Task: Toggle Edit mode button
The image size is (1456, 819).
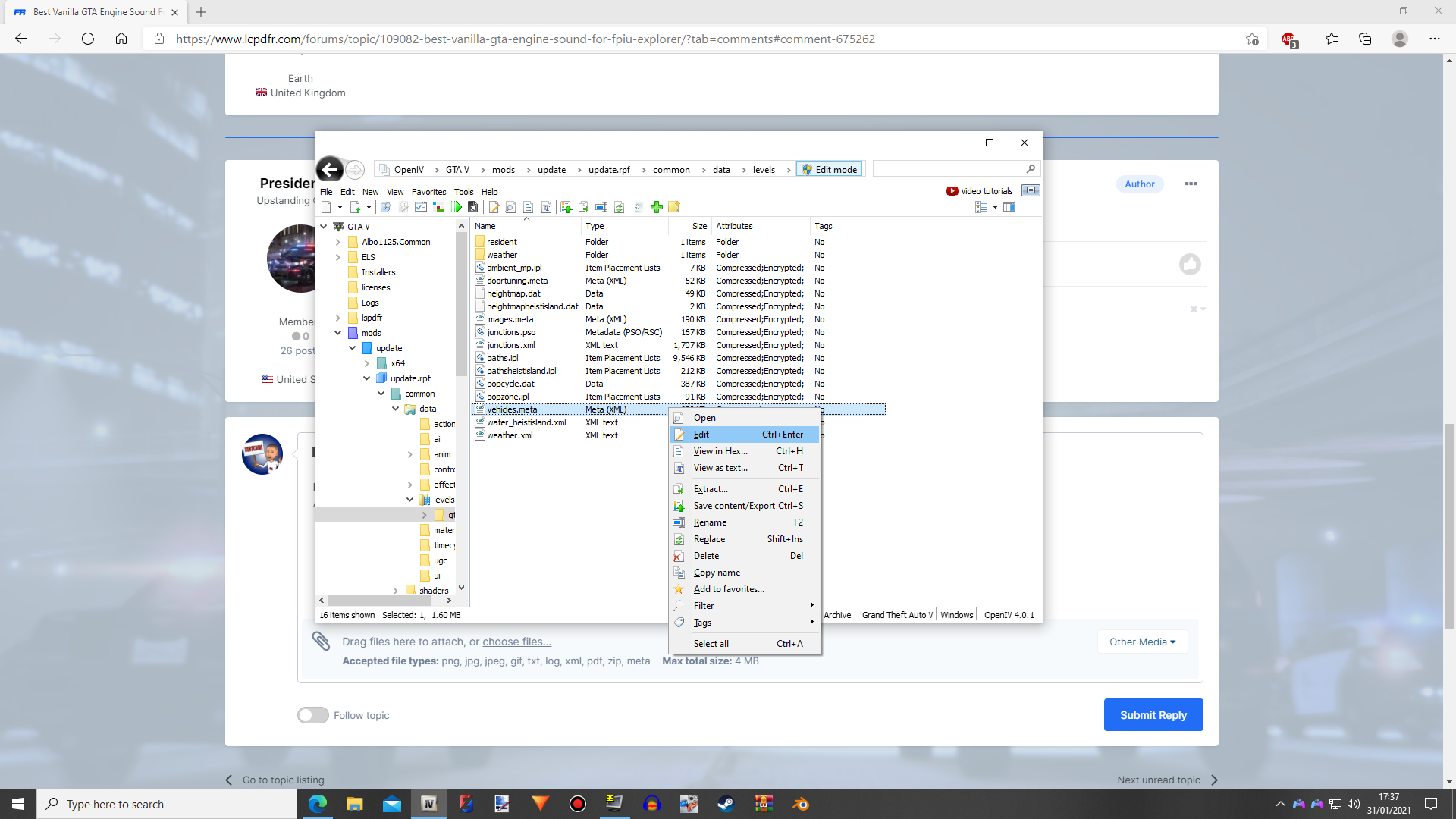Action: tap(830, 169)
